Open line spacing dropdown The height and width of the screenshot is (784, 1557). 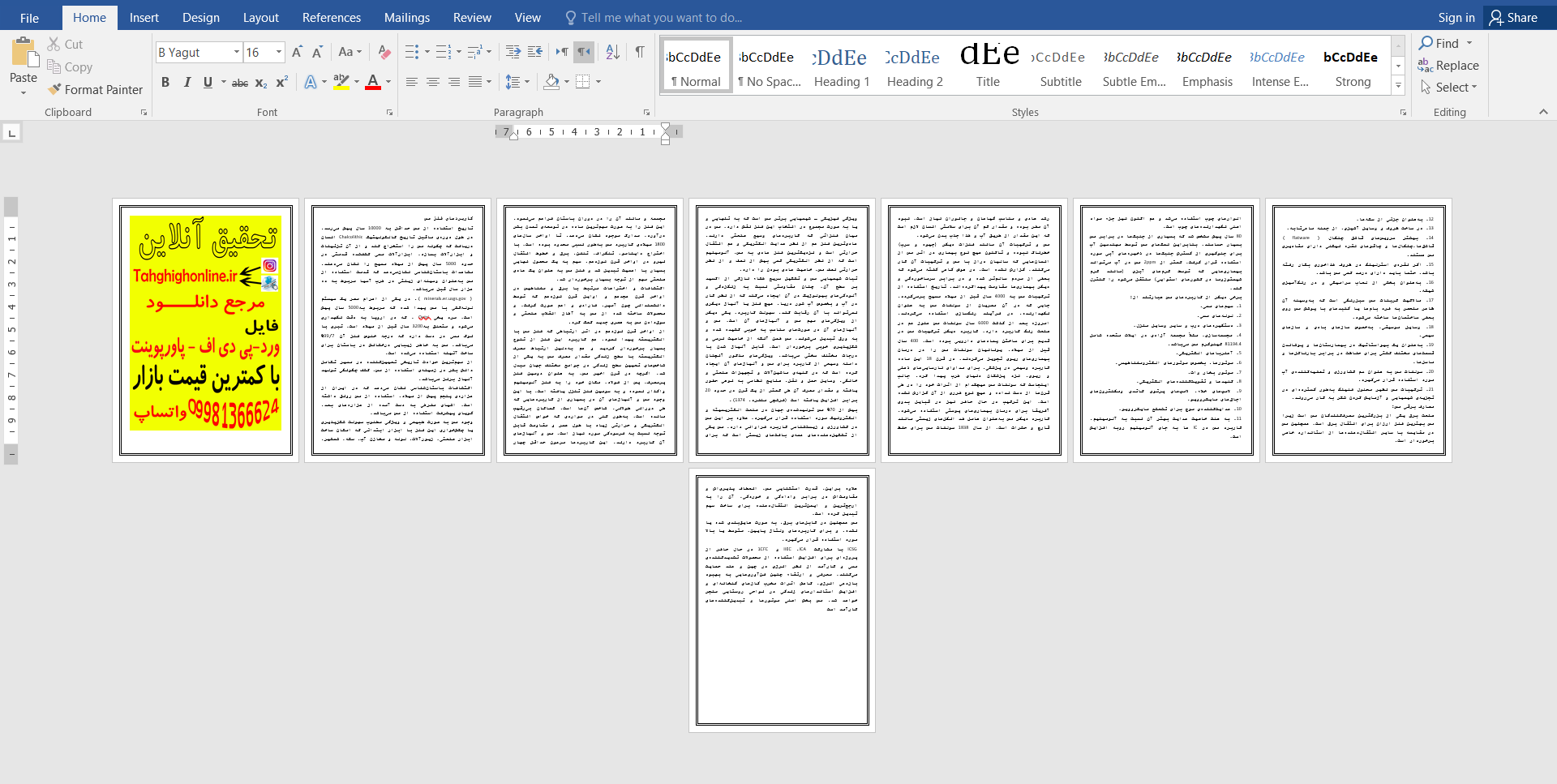(x=517, y=82)
